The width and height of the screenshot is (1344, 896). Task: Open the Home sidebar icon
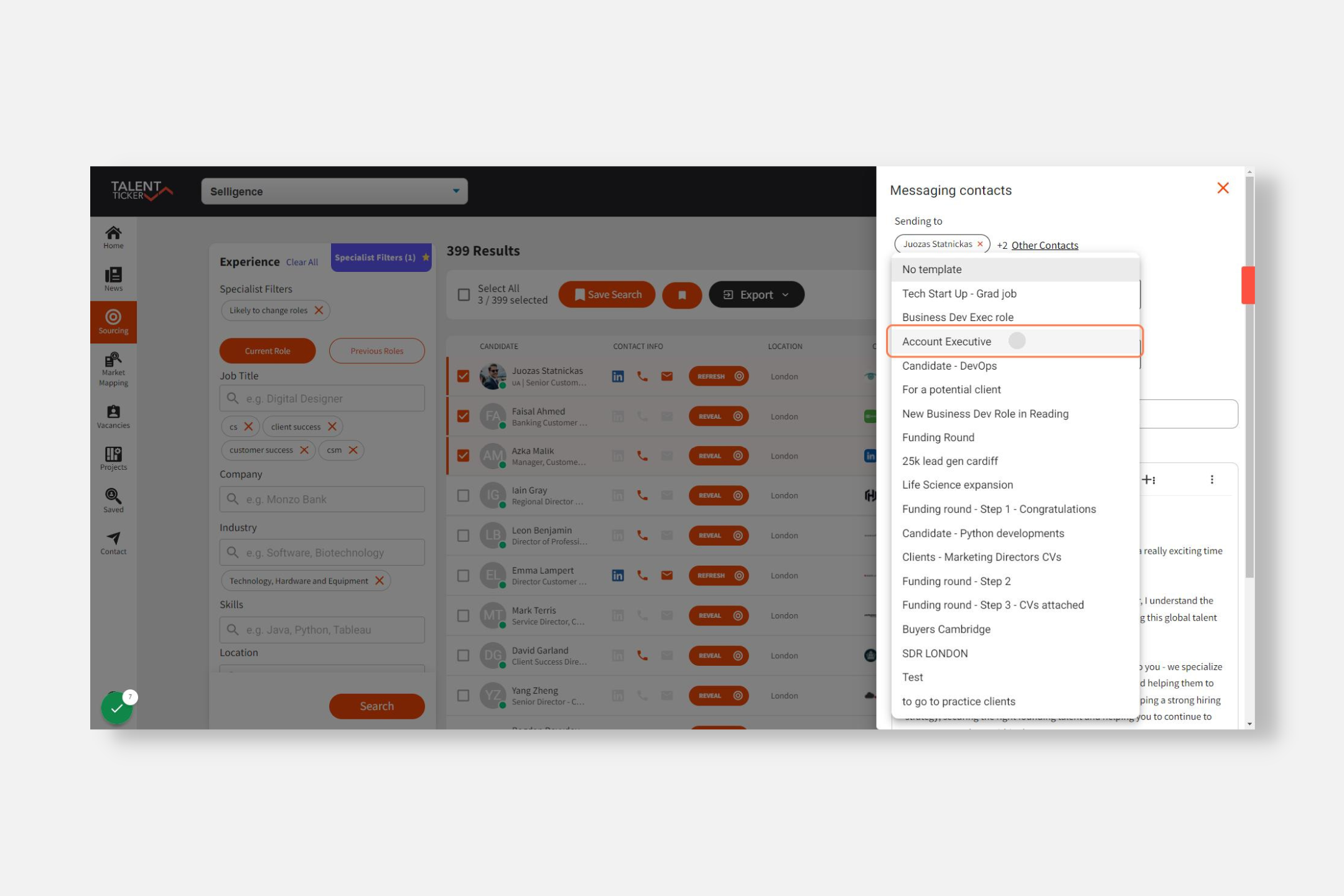[x=113, y=237]
